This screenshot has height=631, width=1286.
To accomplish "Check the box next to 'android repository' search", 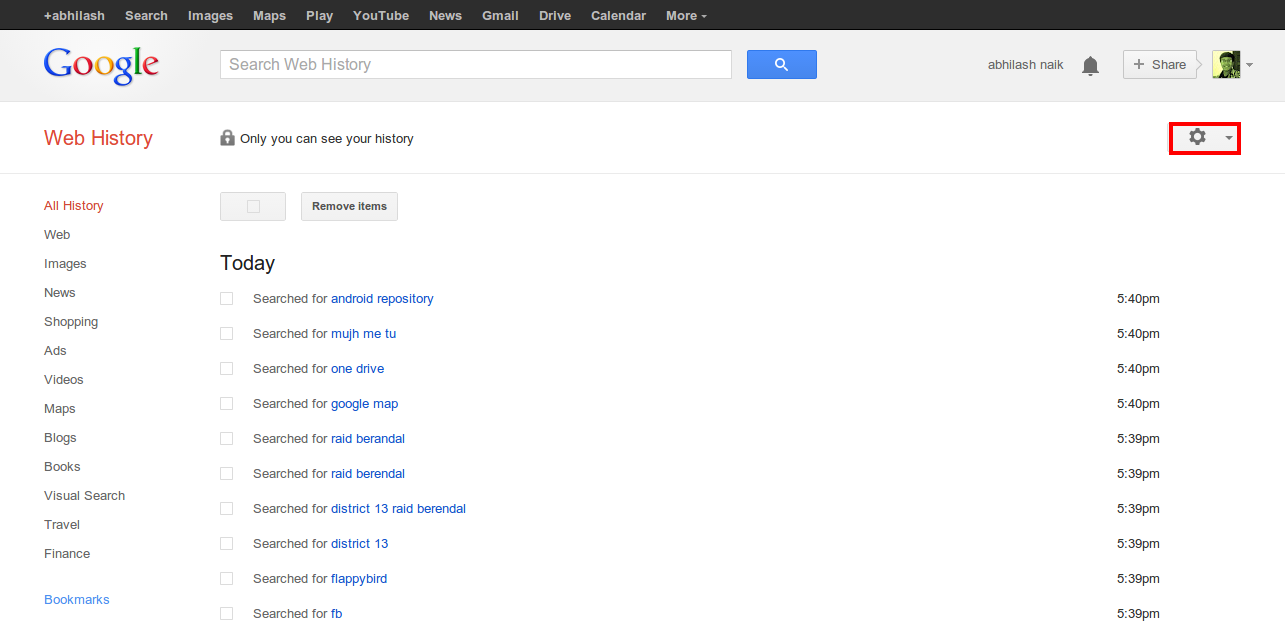I will pos(226,298).
